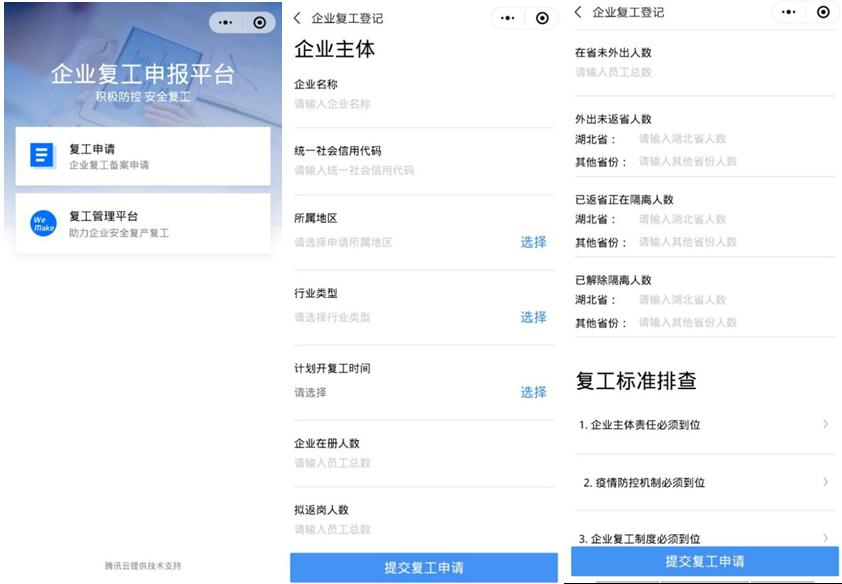Click the 统一社会信用代码 input field

pos(420,170)
